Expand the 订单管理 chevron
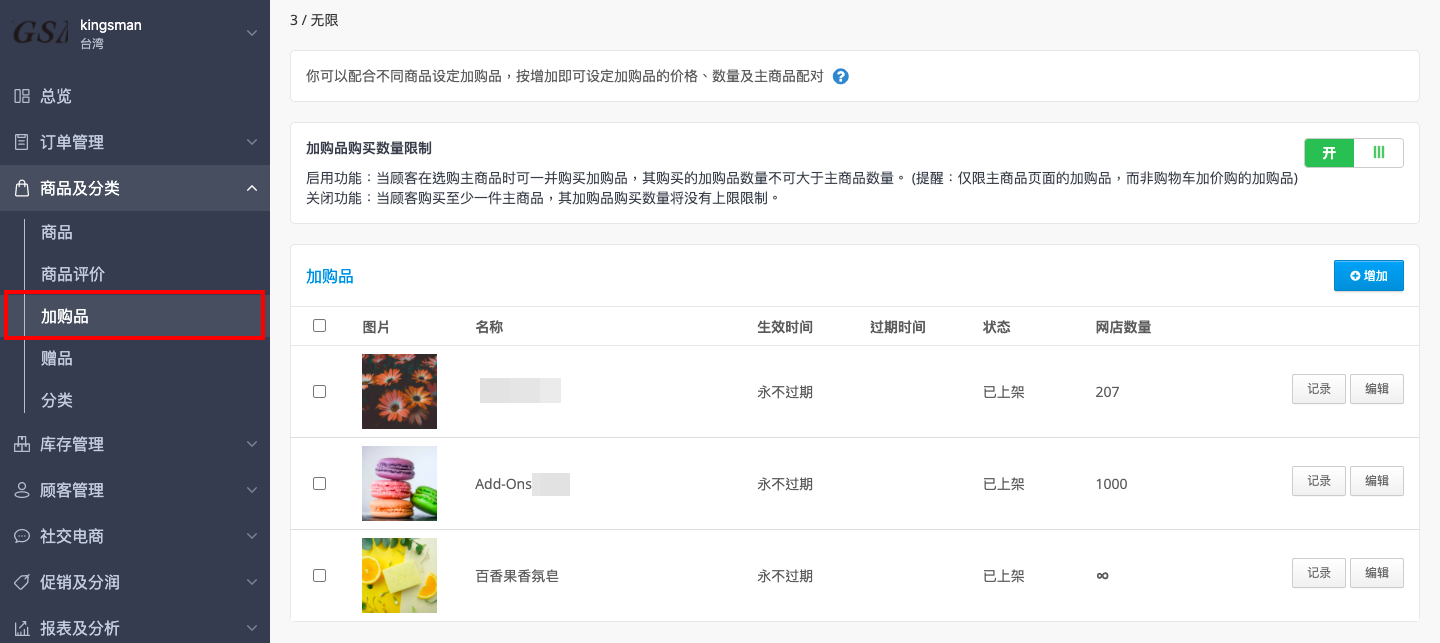This screenshot has height=643, width=1440. [x=251, y=142]
